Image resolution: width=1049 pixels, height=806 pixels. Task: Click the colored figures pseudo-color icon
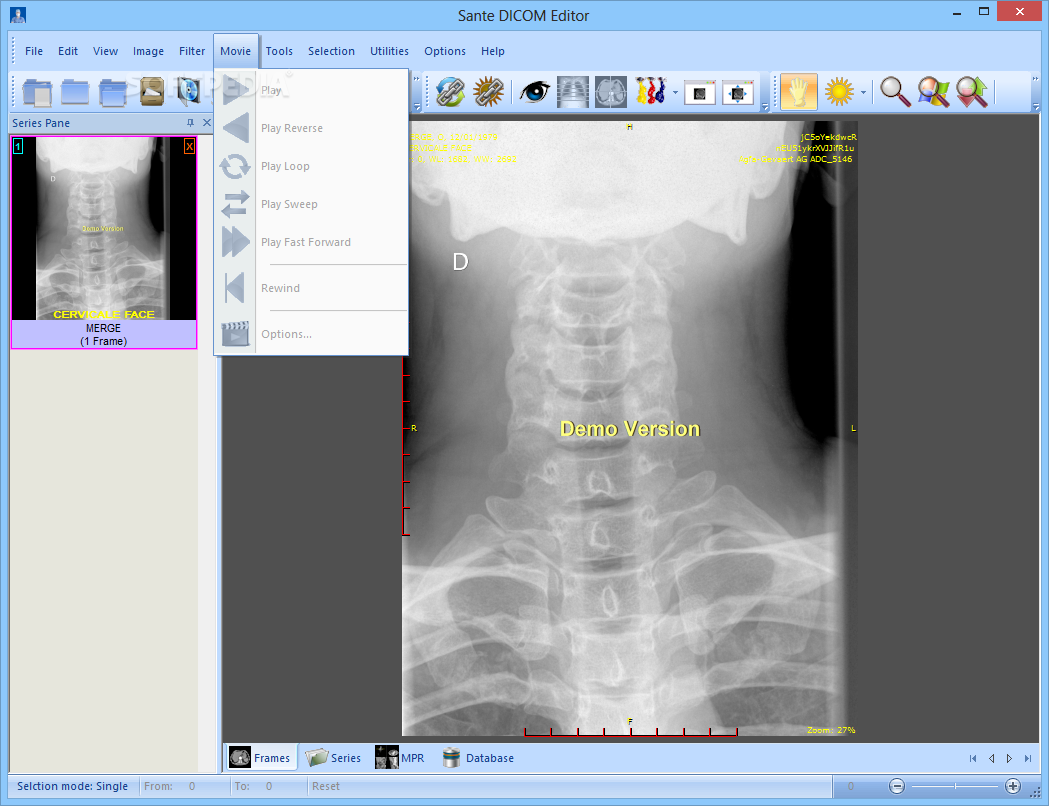[651, 92]
